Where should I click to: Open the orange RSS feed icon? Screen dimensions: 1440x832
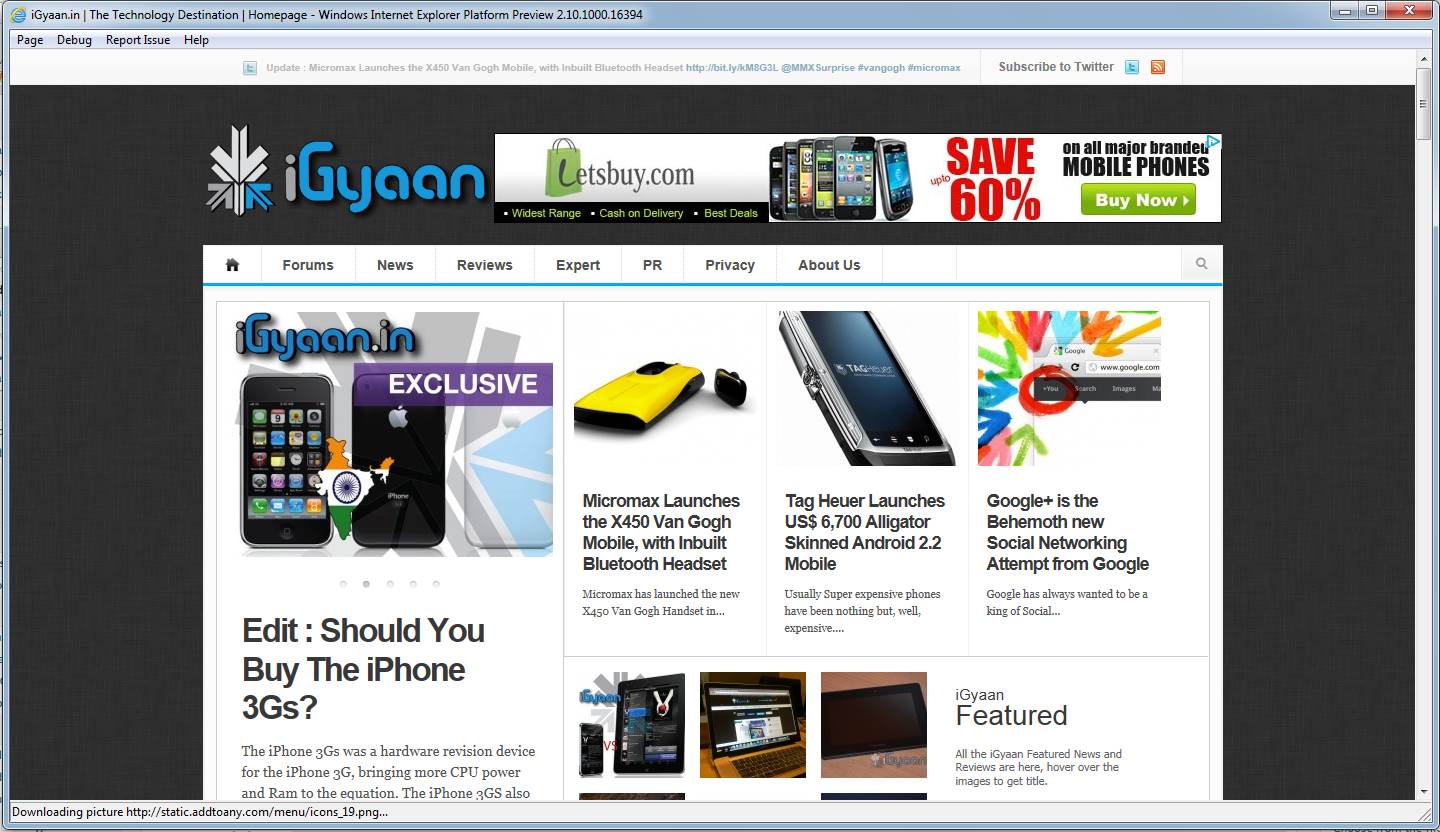click(x=1157, y=67)
